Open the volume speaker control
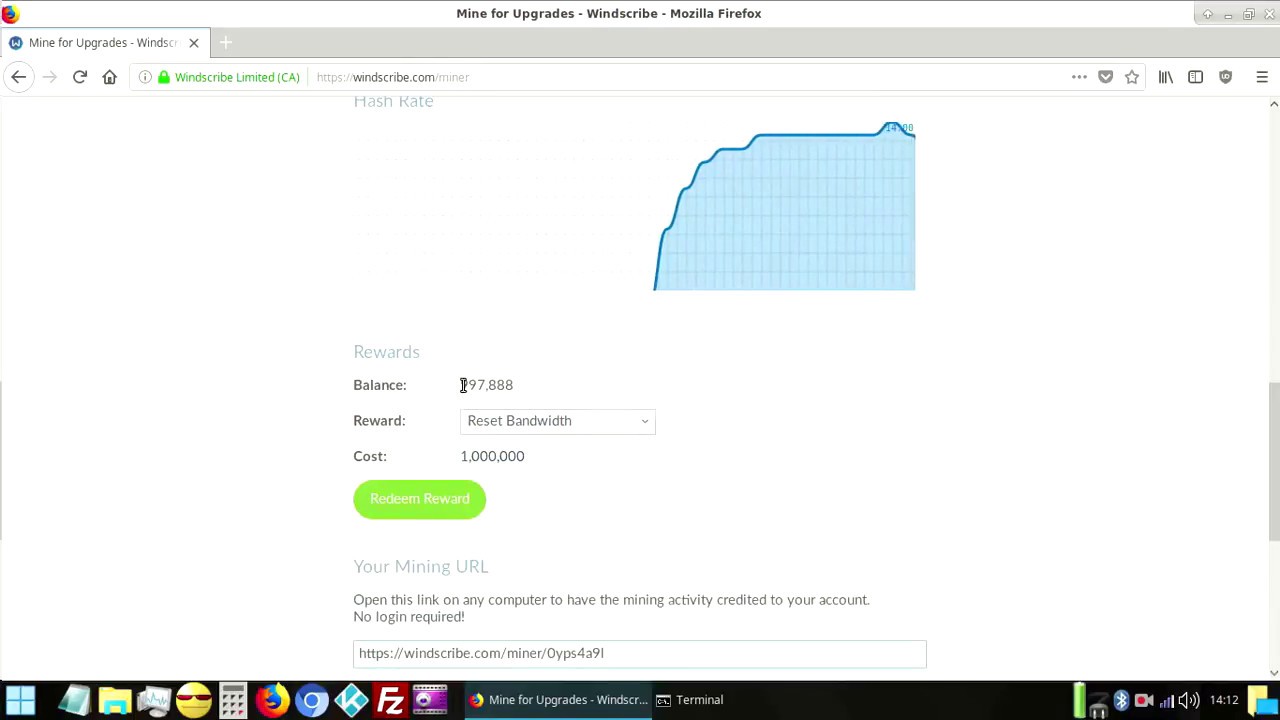This screenshot has height=720, width=1280. tap(1188, 700)
